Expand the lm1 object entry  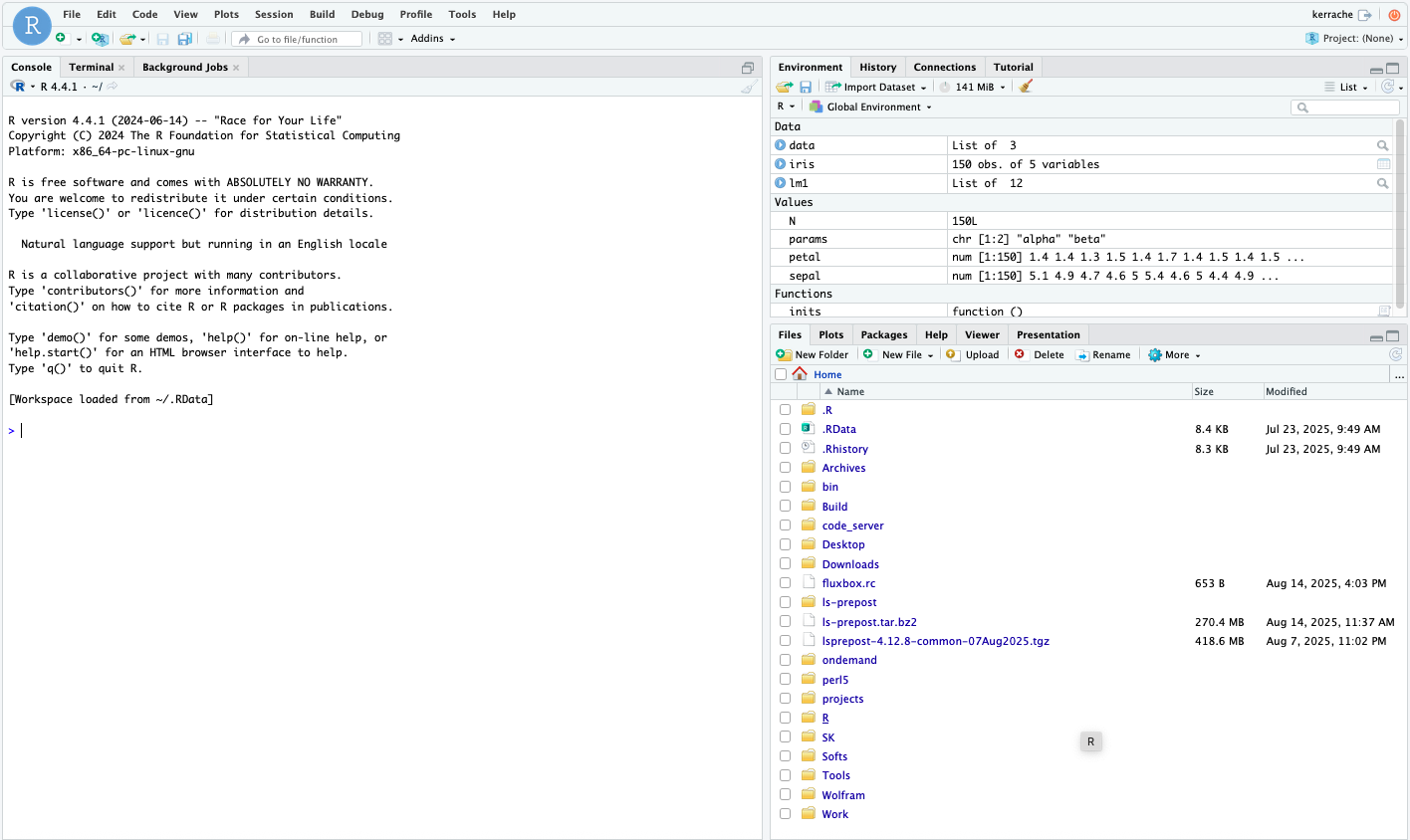pyautogui.click(x=781, y=183)
